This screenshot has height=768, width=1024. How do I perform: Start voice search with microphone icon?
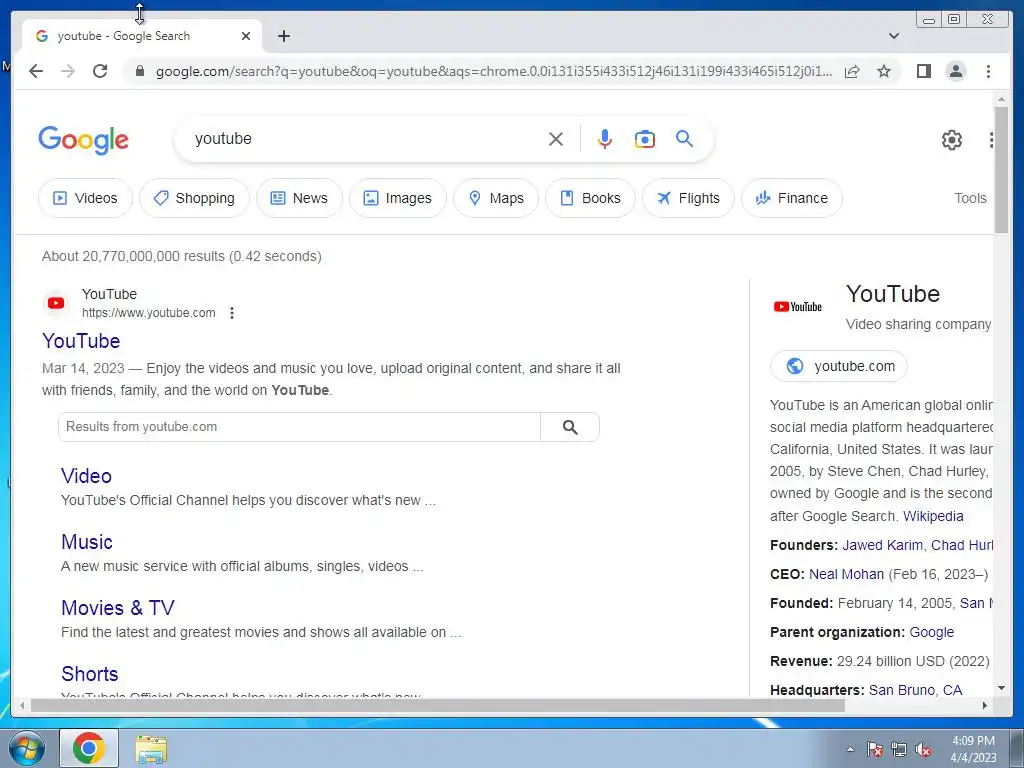tap(605, 139)
